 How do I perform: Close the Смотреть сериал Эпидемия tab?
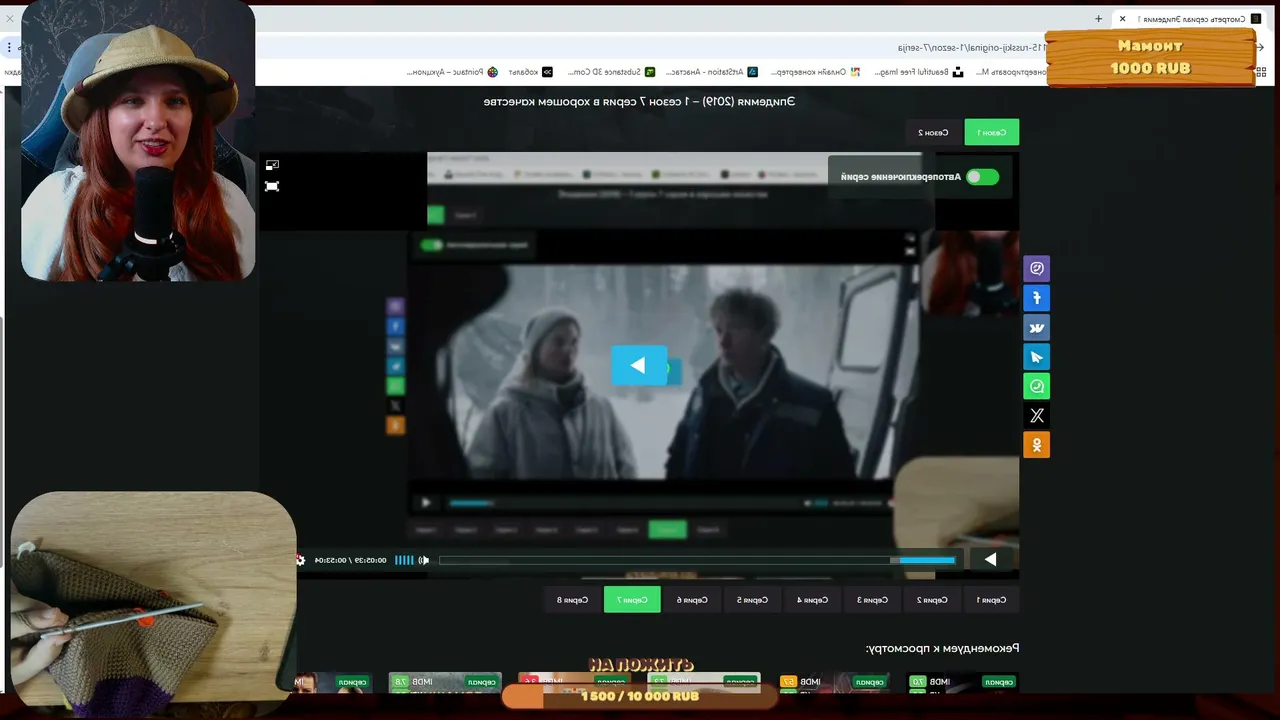click(x=1122, y=19)
